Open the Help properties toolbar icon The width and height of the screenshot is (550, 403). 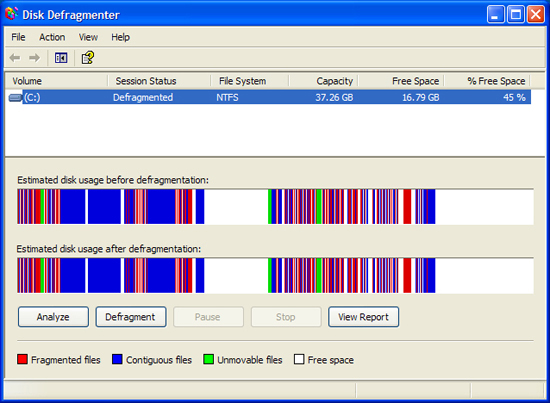click(x=87, y=58)
